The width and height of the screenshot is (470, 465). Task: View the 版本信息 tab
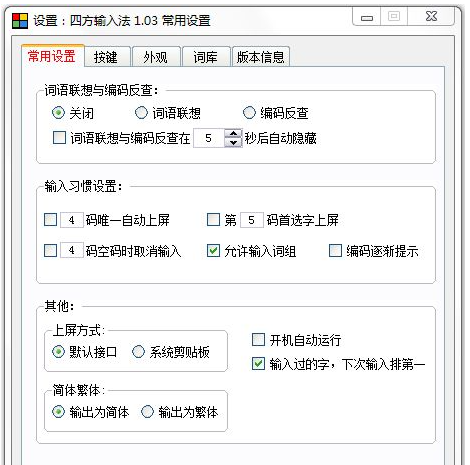coord(261,57)
